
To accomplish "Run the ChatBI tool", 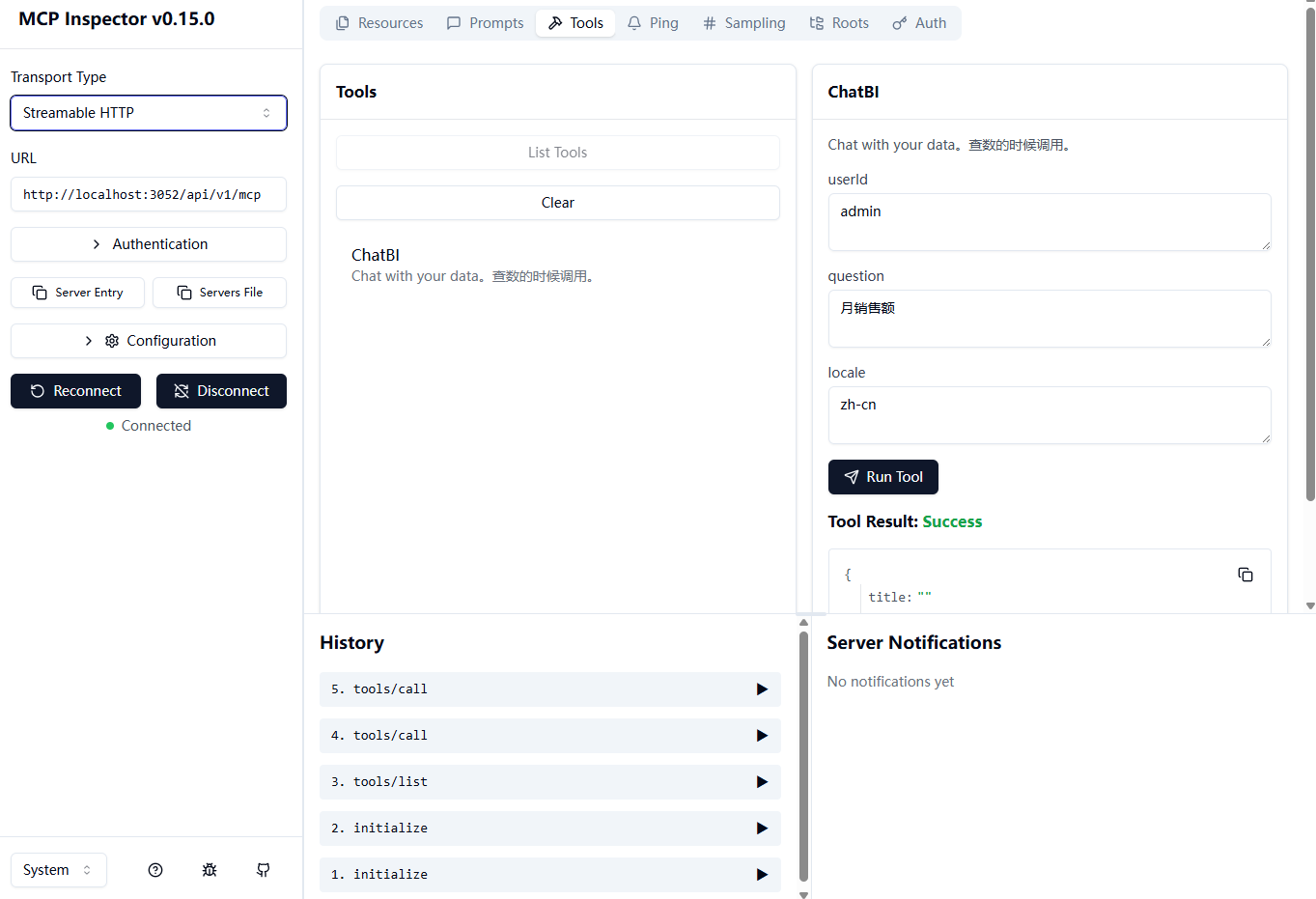I will click(883, 477).
